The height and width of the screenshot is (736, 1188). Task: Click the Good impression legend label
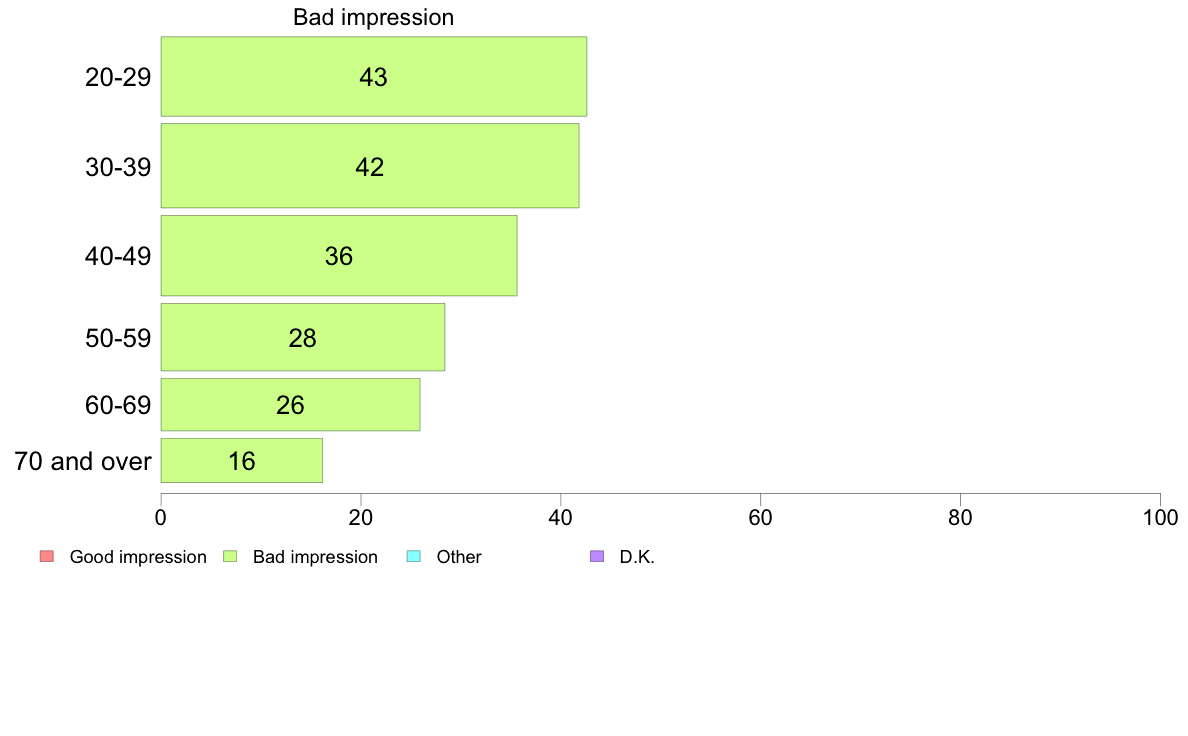click(138, 557)
